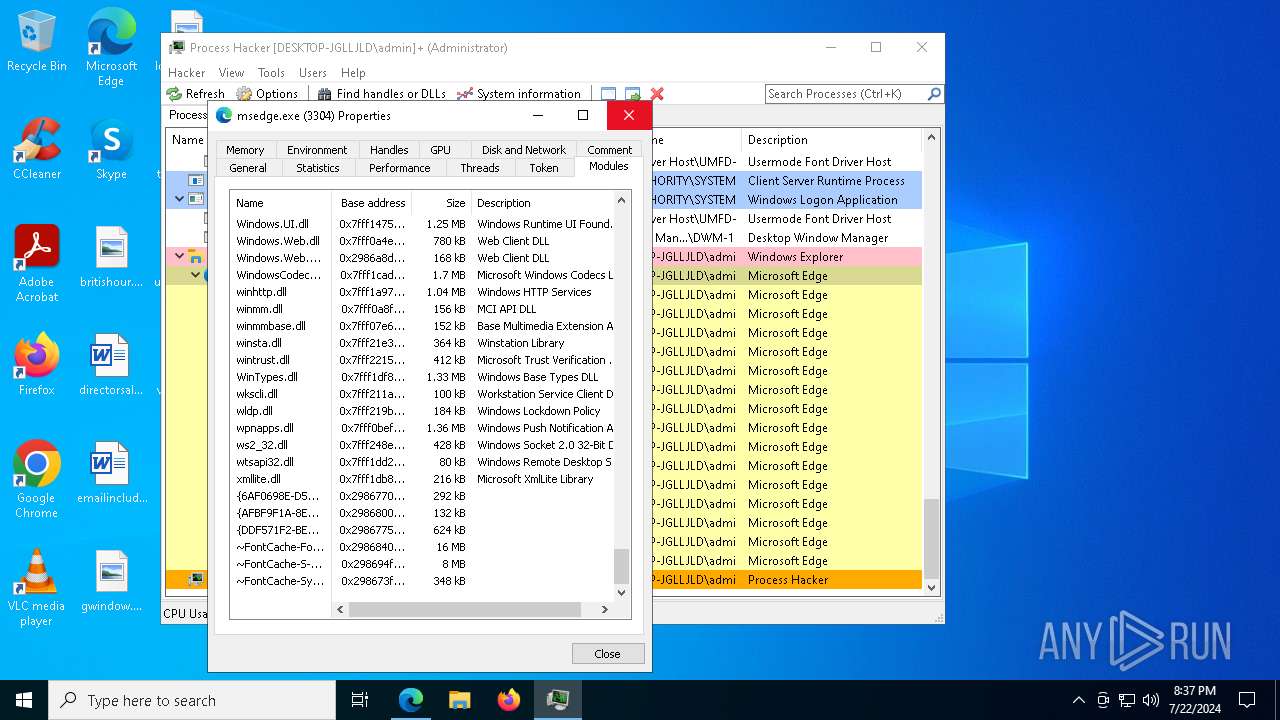The image size is (1280, 720).
Task: Select the Adobe Acrobat desktop shortcut
Action: 37,264
